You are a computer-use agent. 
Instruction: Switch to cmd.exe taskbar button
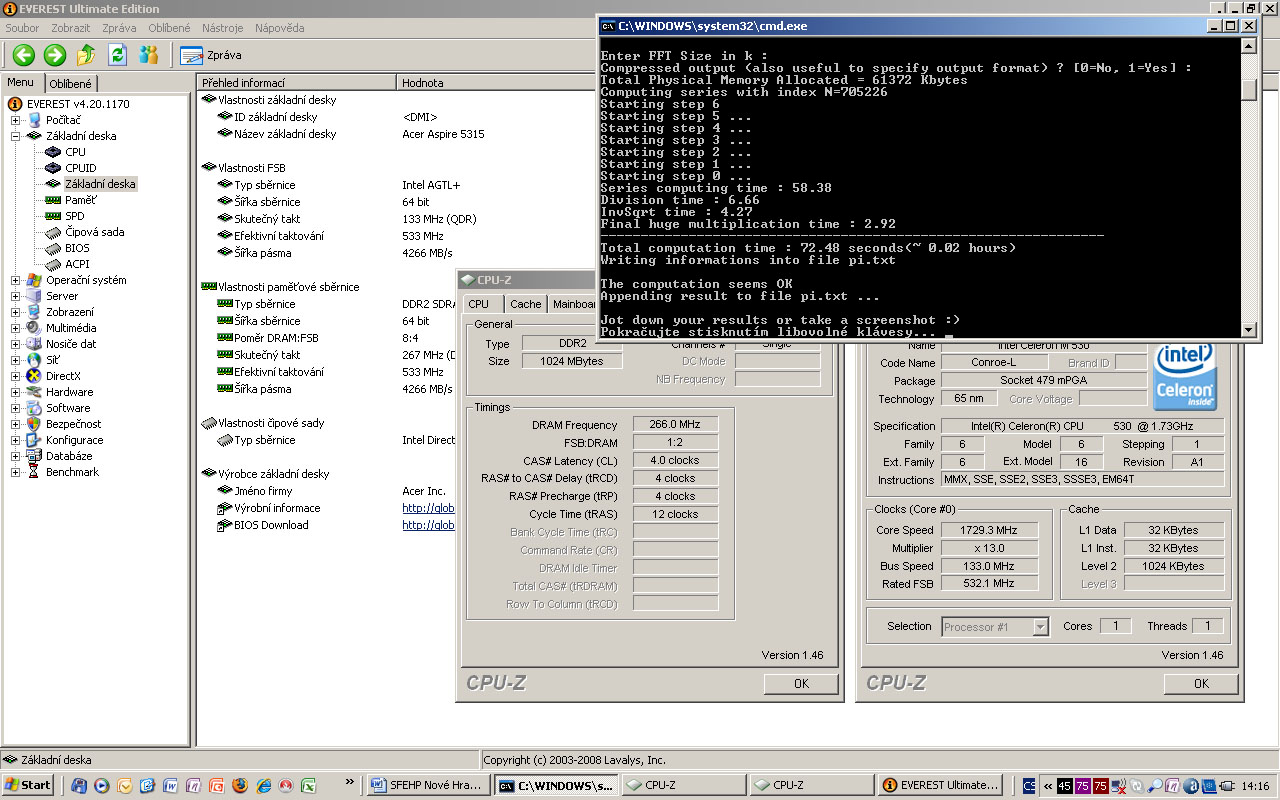point(555,785)
